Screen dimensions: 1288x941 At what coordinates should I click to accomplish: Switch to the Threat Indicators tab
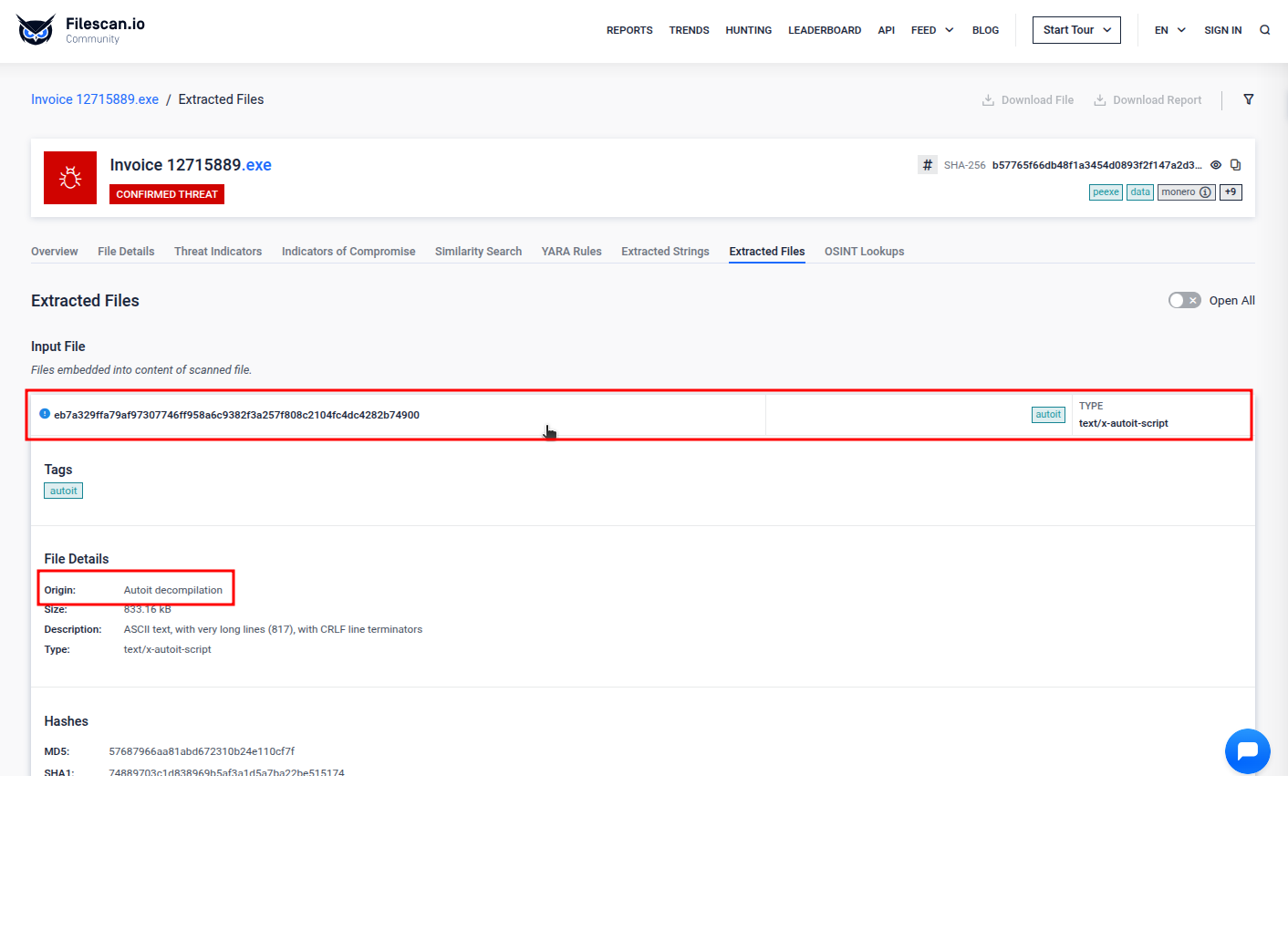(x=218, y=252)
